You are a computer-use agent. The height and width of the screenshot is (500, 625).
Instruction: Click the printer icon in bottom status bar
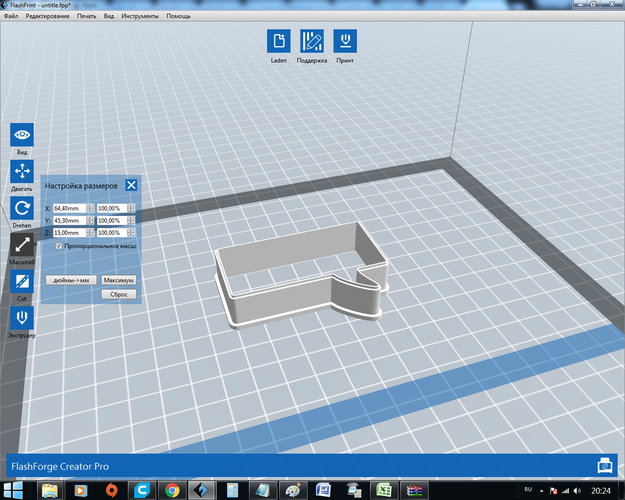605,466
